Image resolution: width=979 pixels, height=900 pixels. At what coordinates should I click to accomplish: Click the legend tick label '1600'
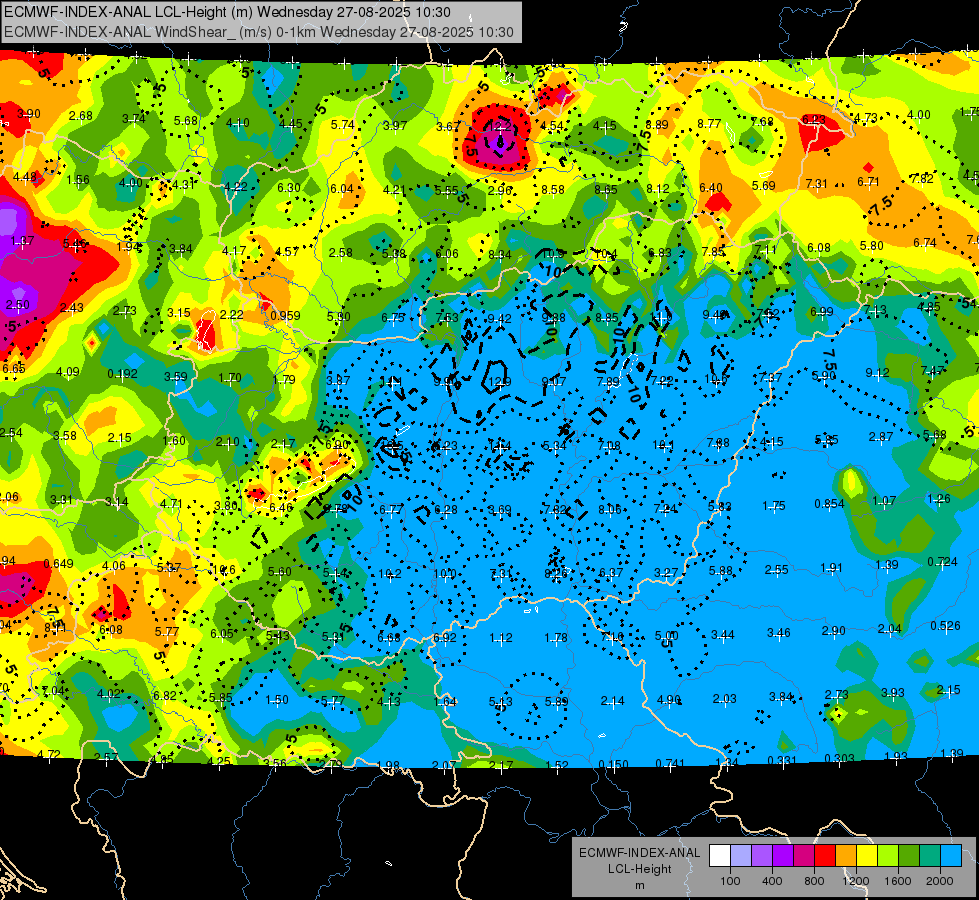[x=898, y=881]
